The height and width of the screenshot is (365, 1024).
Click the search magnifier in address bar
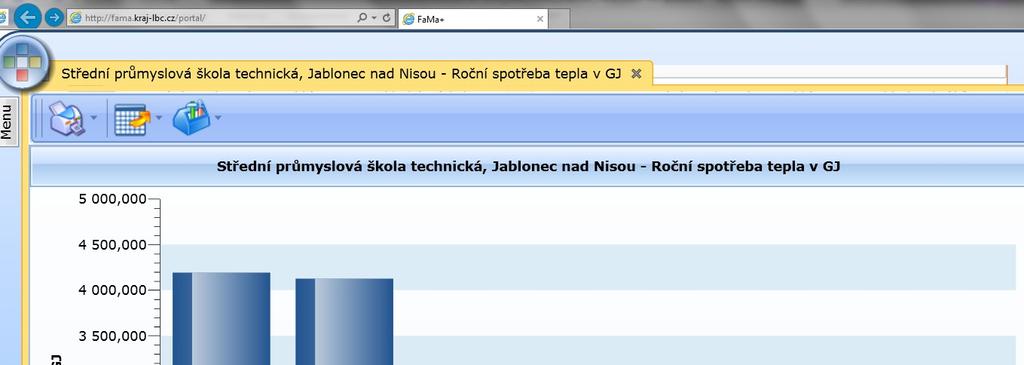[x=362, y=18]
